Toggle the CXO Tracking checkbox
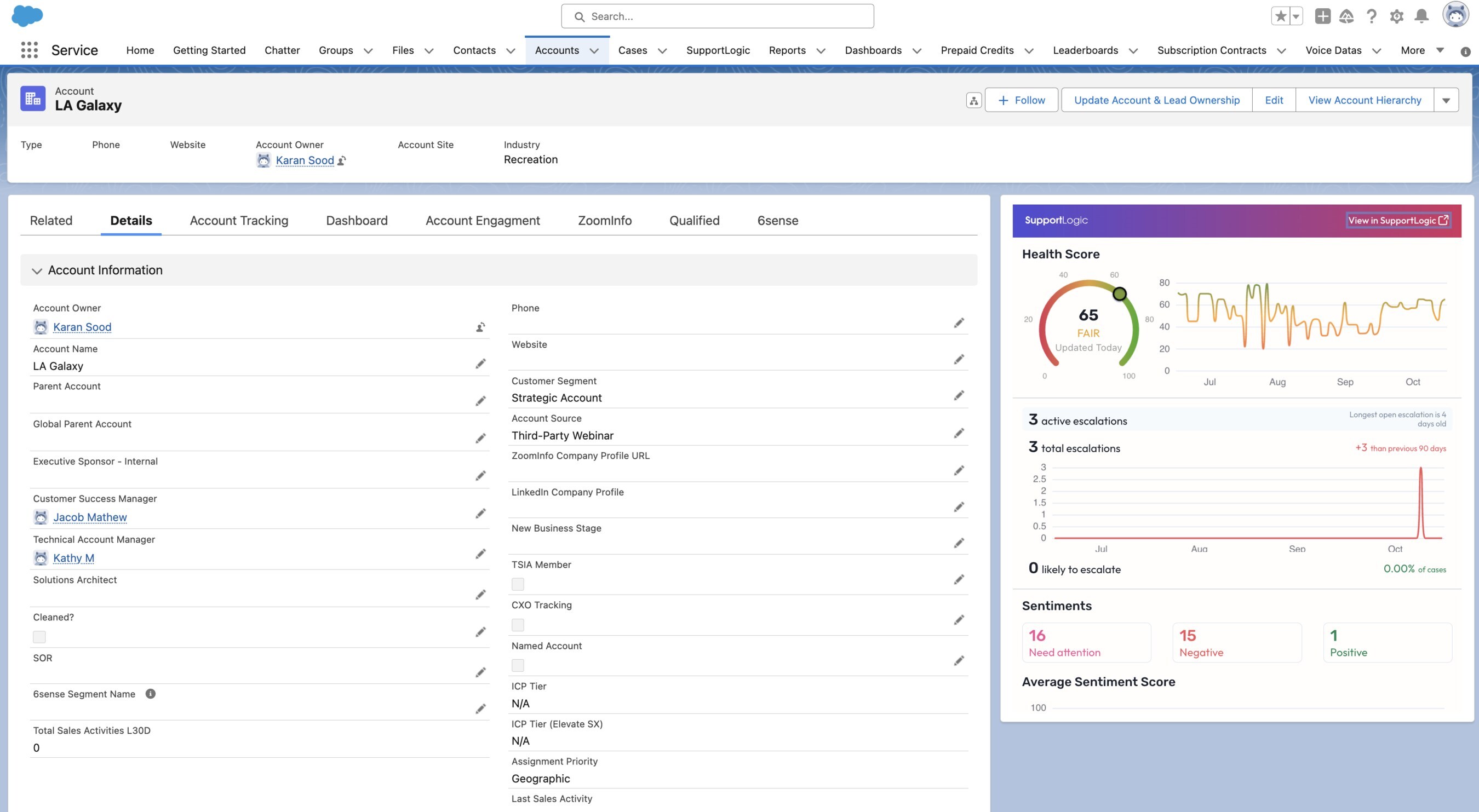The image size is (1479, 812). pos(518,625)
